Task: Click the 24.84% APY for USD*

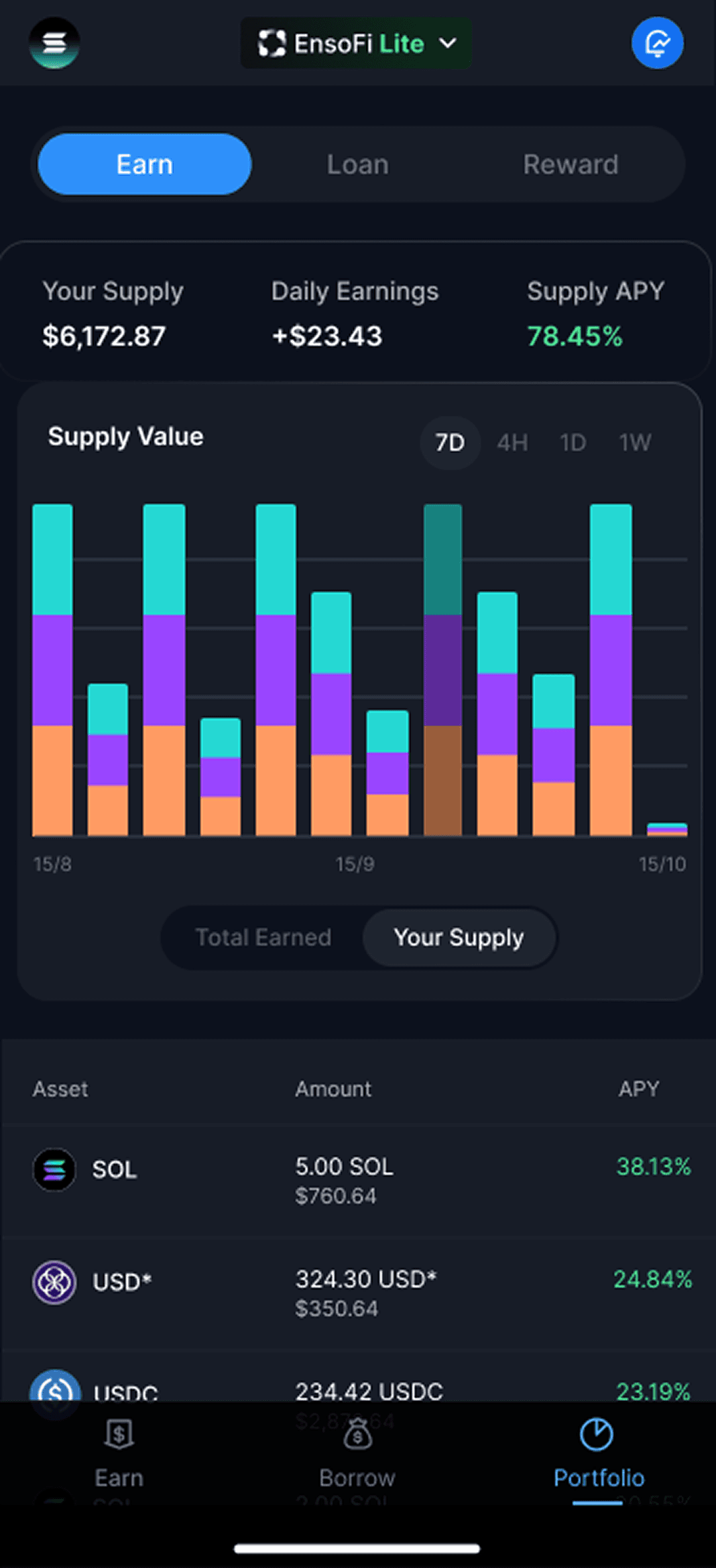Action: pyautogui.click(x=653, y=1279)
